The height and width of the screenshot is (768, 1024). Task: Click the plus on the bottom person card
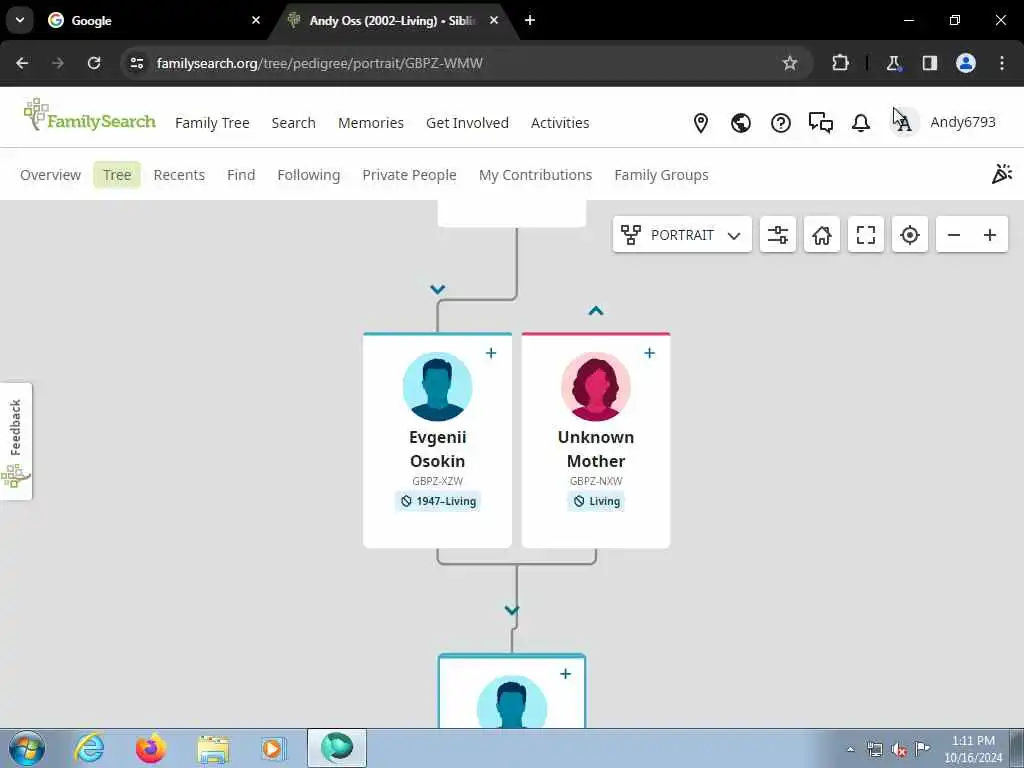(566, 674)
